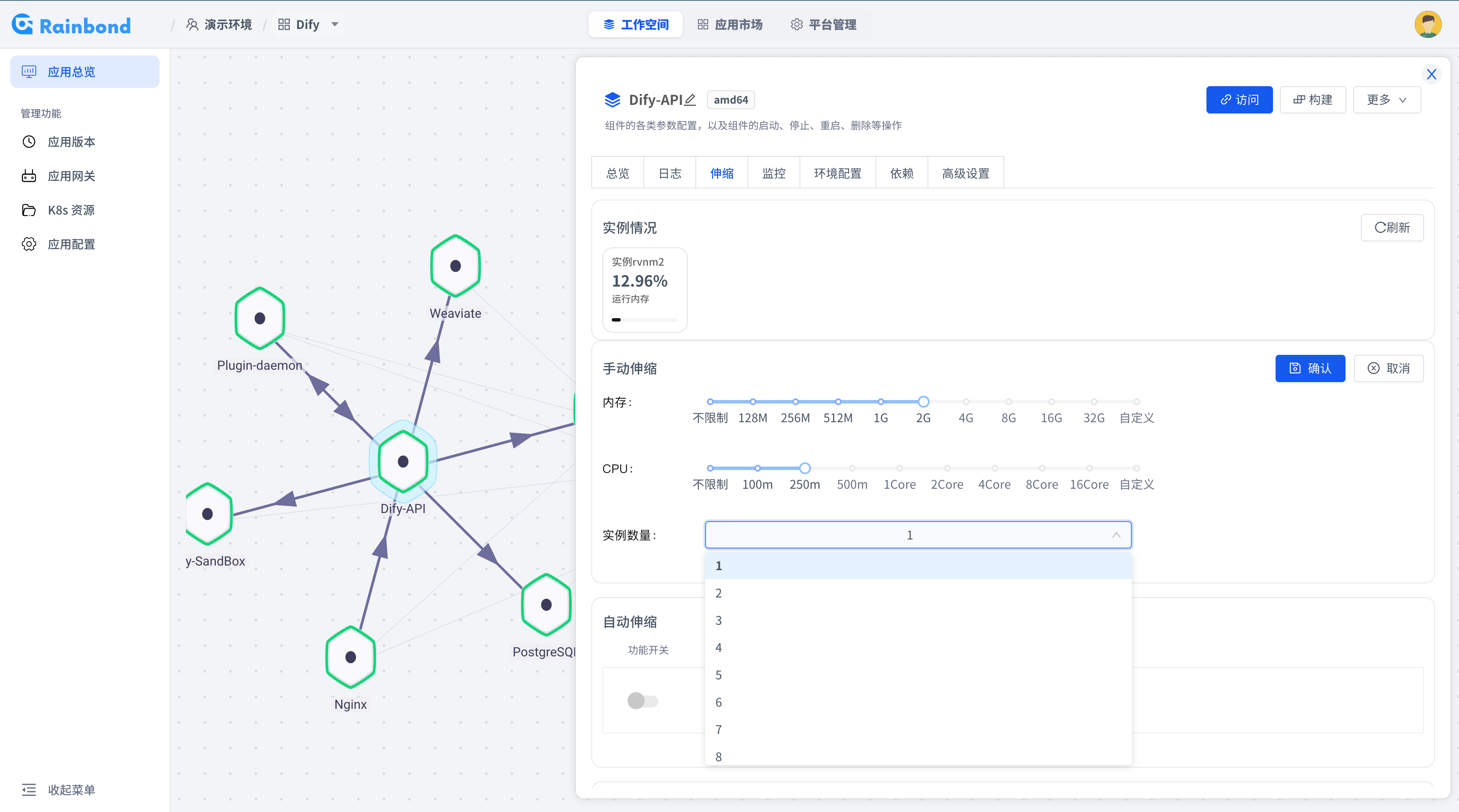Go to 演示环境 breadcrumb link
1459x812 pixels.
[x=219, y=24]
